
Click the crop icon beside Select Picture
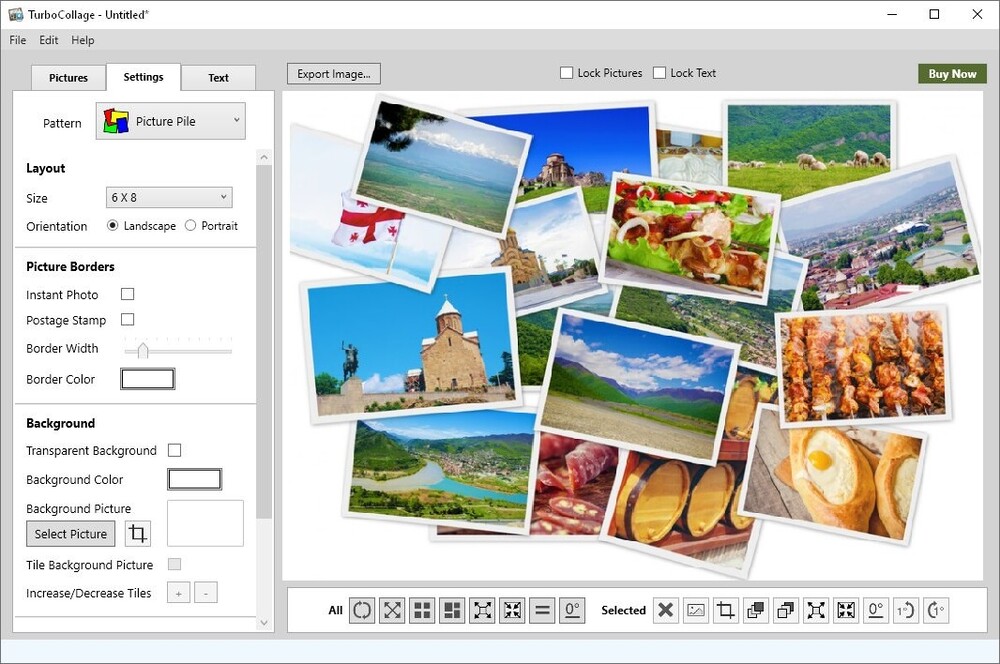coord(138,534)
